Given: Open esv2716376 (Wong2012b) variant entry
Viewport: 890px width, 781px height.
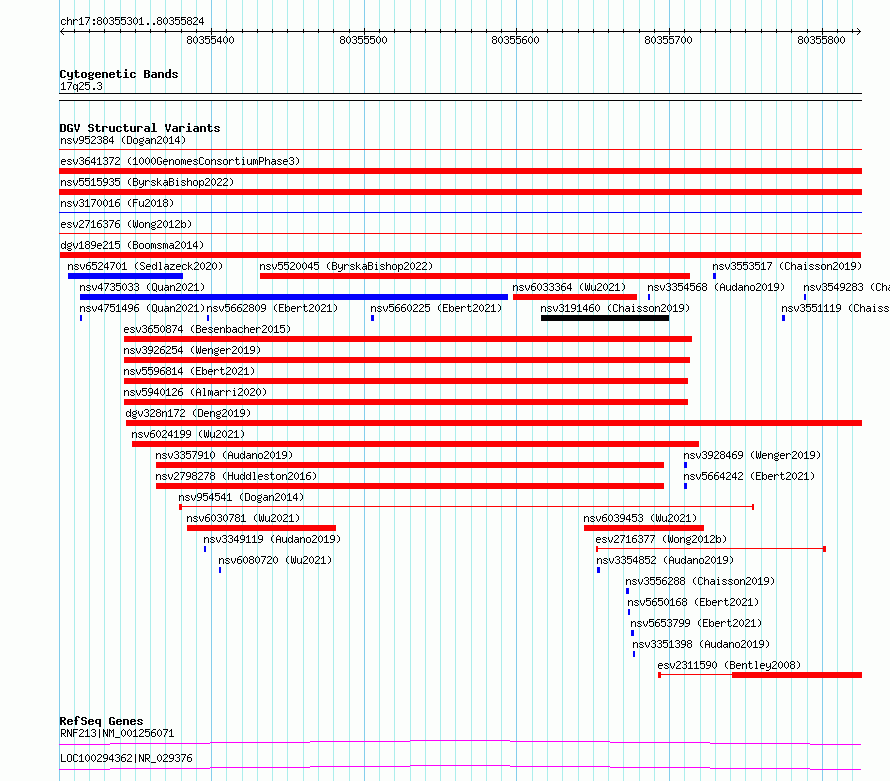Looking at the screenshot, I should [x=126, y=224].
